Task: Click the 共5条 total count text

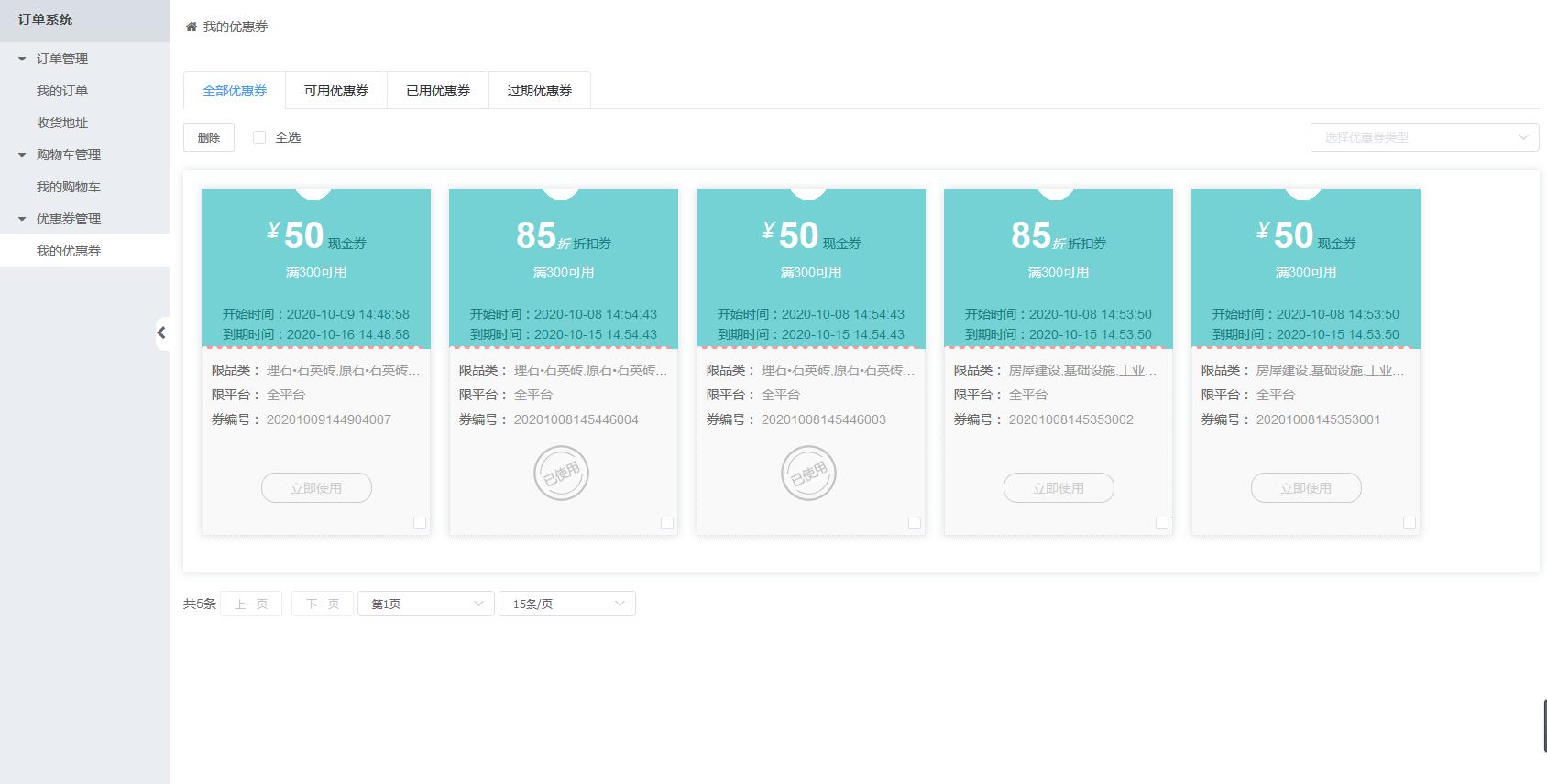Action: coord(200,604)
